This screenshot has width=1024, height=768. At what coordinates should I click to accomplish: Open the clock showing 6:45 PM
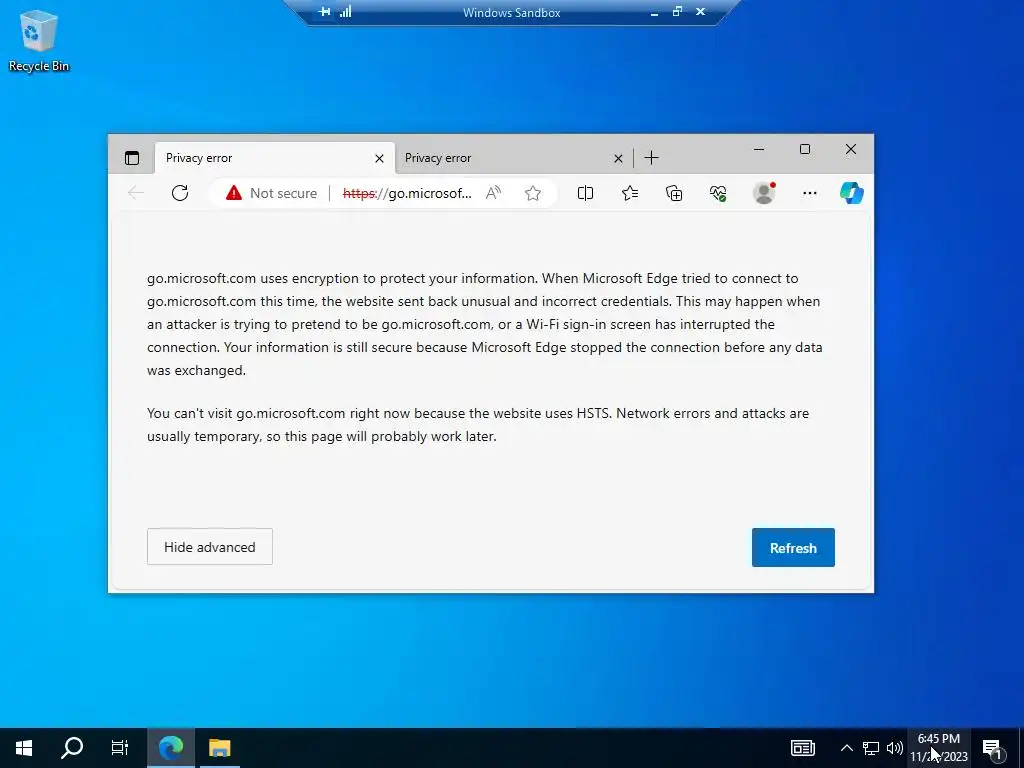tap(938, 748)
